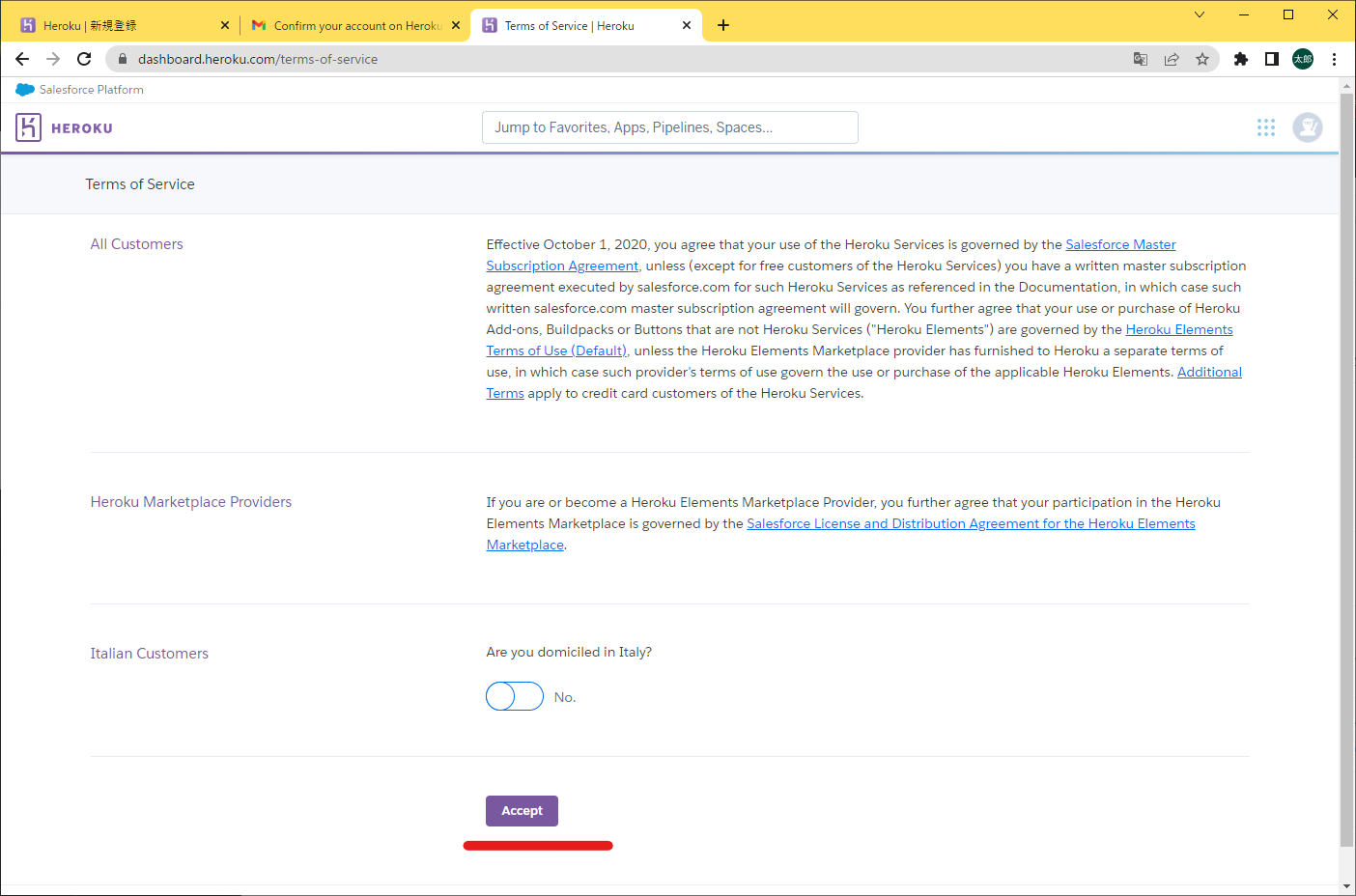Click the scrollbar down arrow
The image size is (1356, 896).
pos(1346,886)
